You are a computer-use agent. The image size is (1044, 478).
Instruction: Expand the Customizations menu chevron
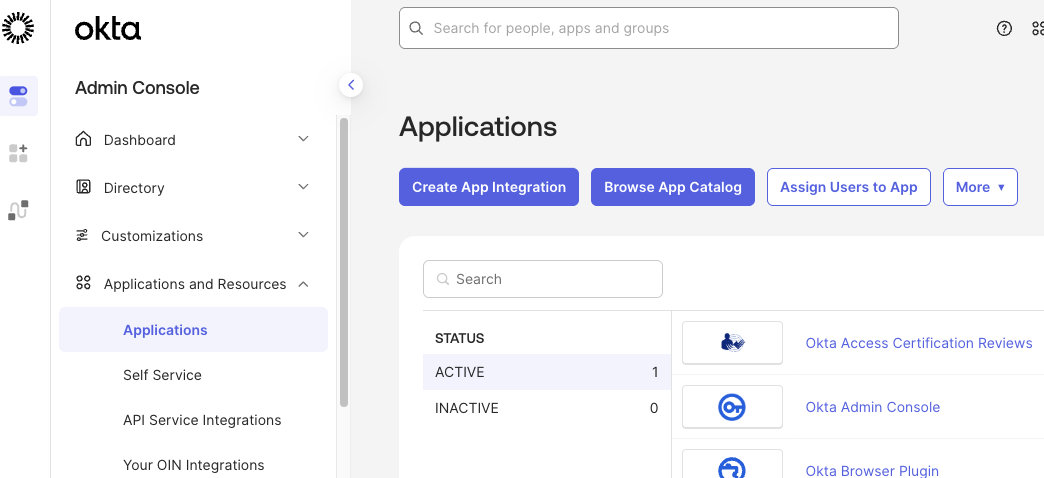point(303,234)
